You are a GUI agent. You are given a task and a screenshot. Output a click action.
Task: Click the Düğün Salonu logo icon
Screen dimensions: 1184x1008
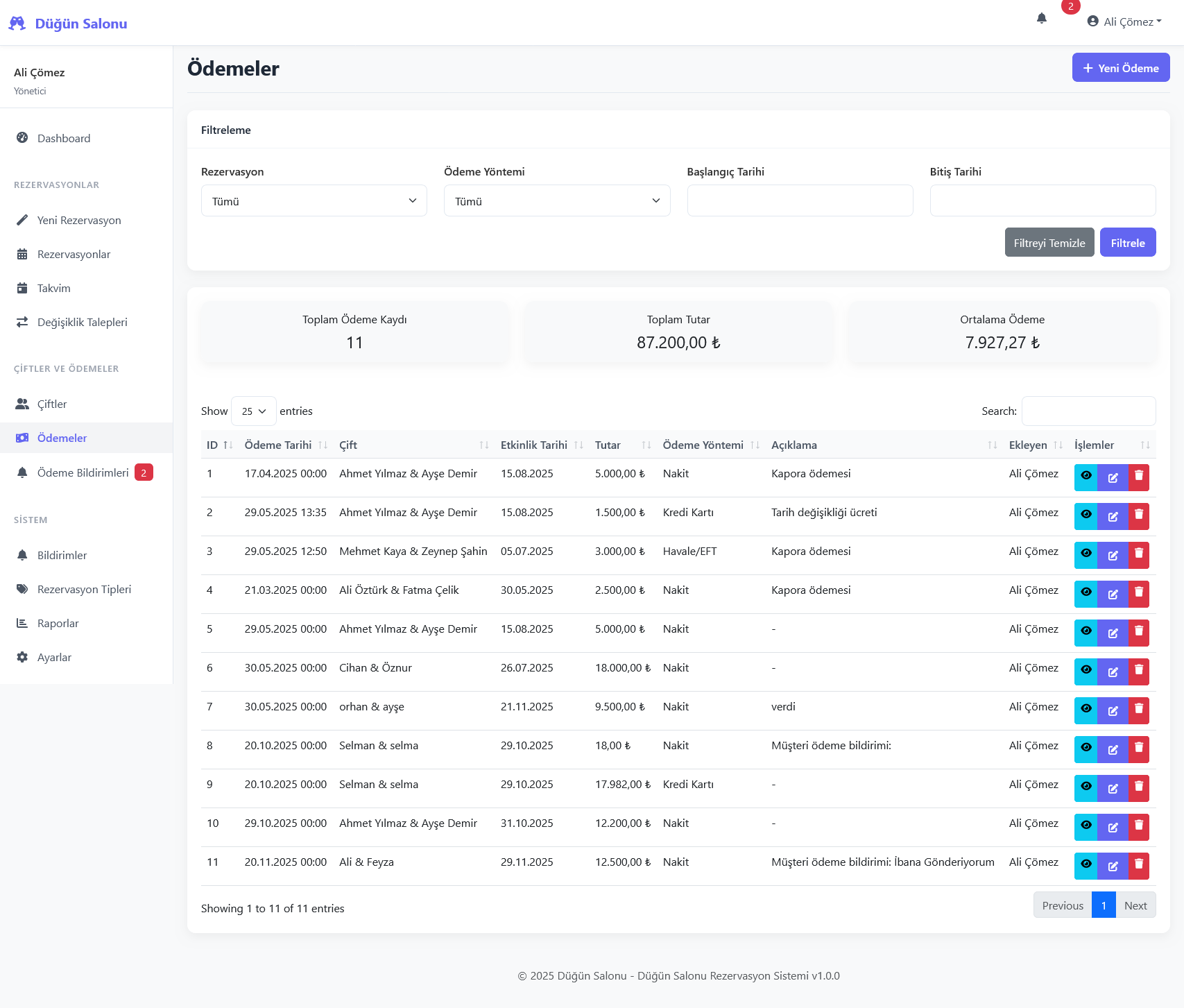[17, 24]
